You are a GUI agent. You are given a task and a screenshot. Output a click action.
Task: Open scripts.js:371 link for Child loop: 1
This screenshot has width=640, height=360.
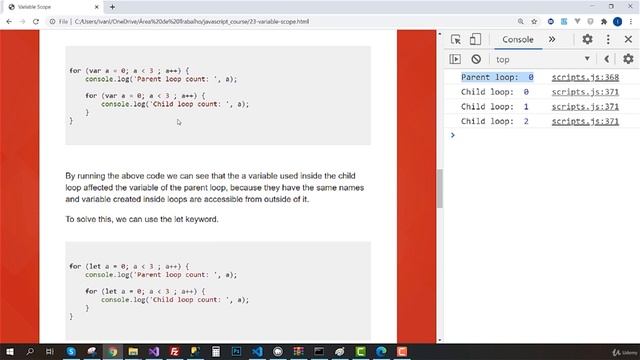pos(585,107)
